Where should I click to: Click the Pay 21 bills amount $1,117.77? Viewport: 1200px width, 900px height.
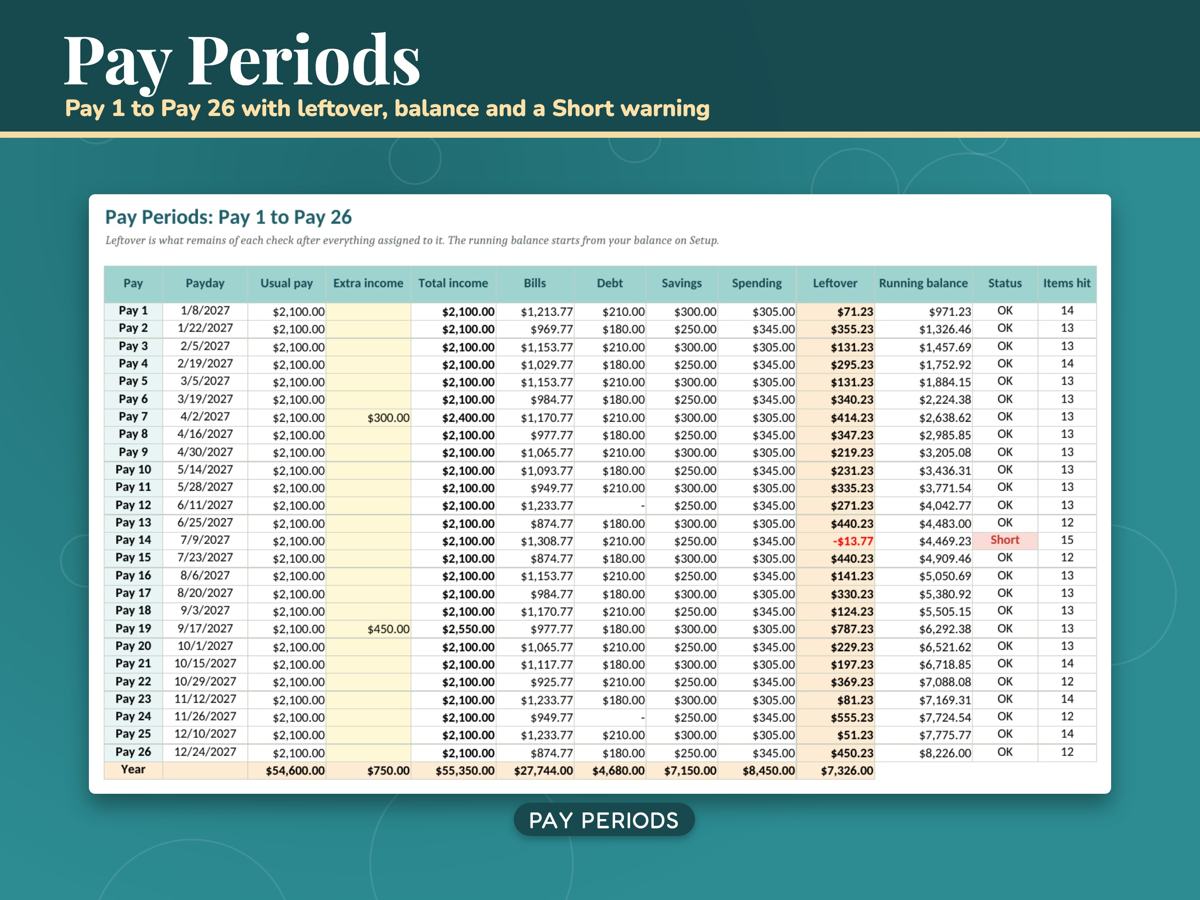(535, 664)
